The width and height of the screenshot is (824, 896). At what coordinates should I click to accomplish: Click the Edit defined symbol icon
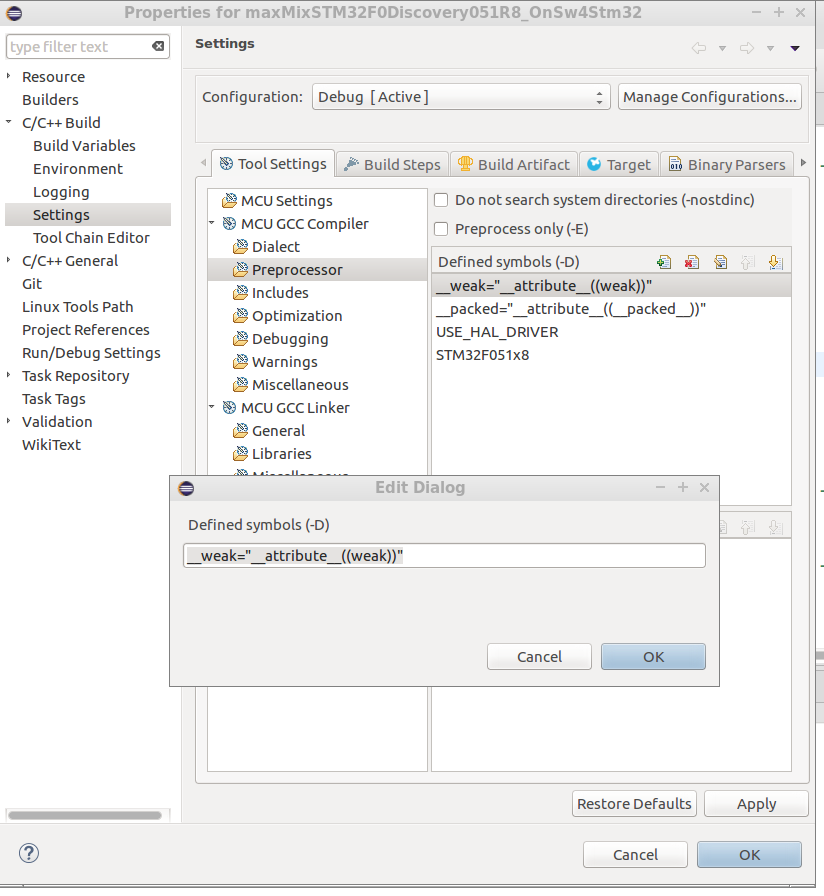coord(720,262)
